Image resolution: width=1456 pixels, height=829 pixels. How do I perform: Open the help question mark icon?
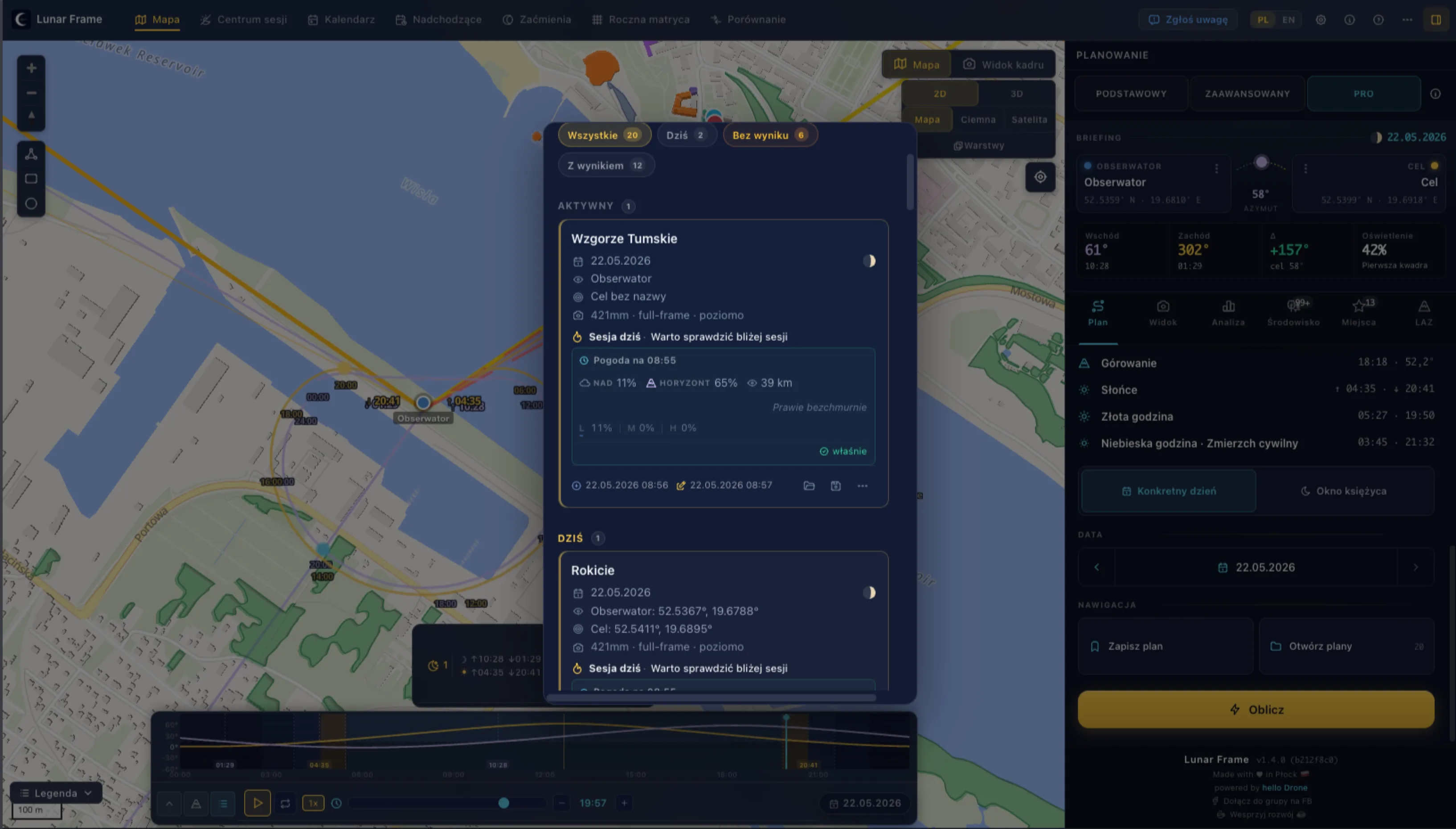1378,20
